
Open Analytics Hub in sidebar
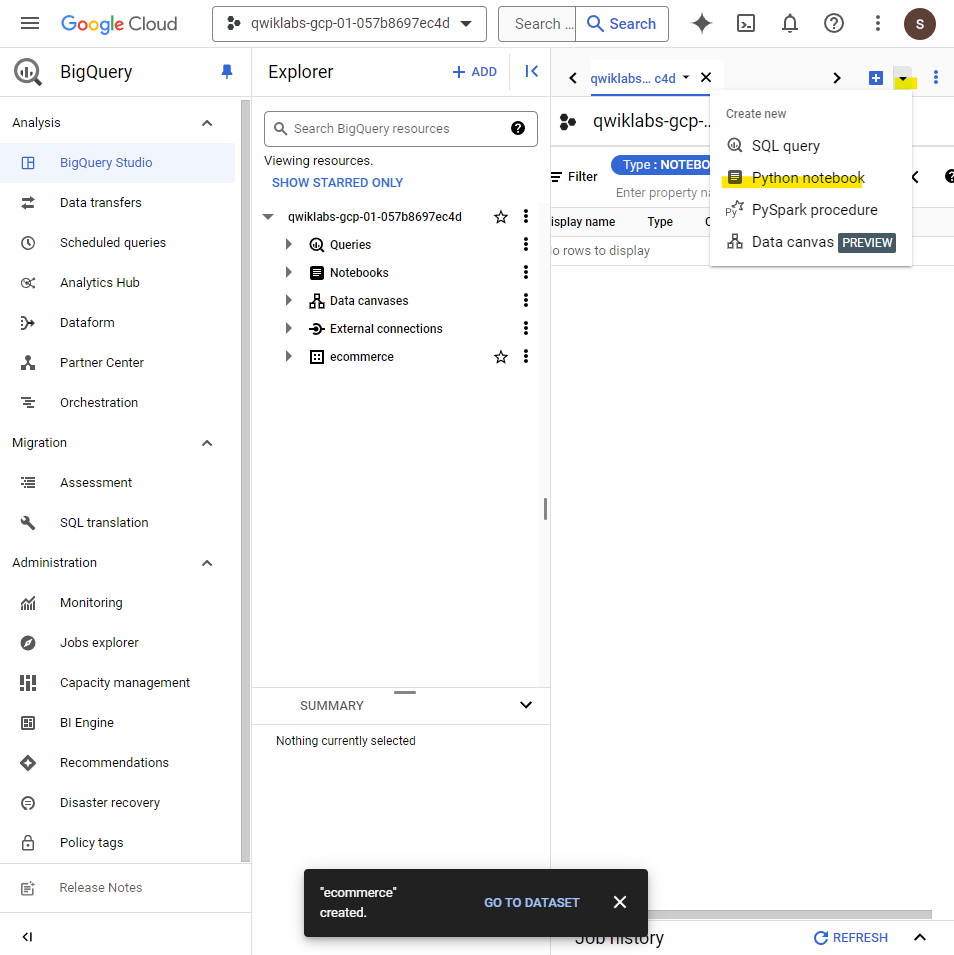click(118, 283)
